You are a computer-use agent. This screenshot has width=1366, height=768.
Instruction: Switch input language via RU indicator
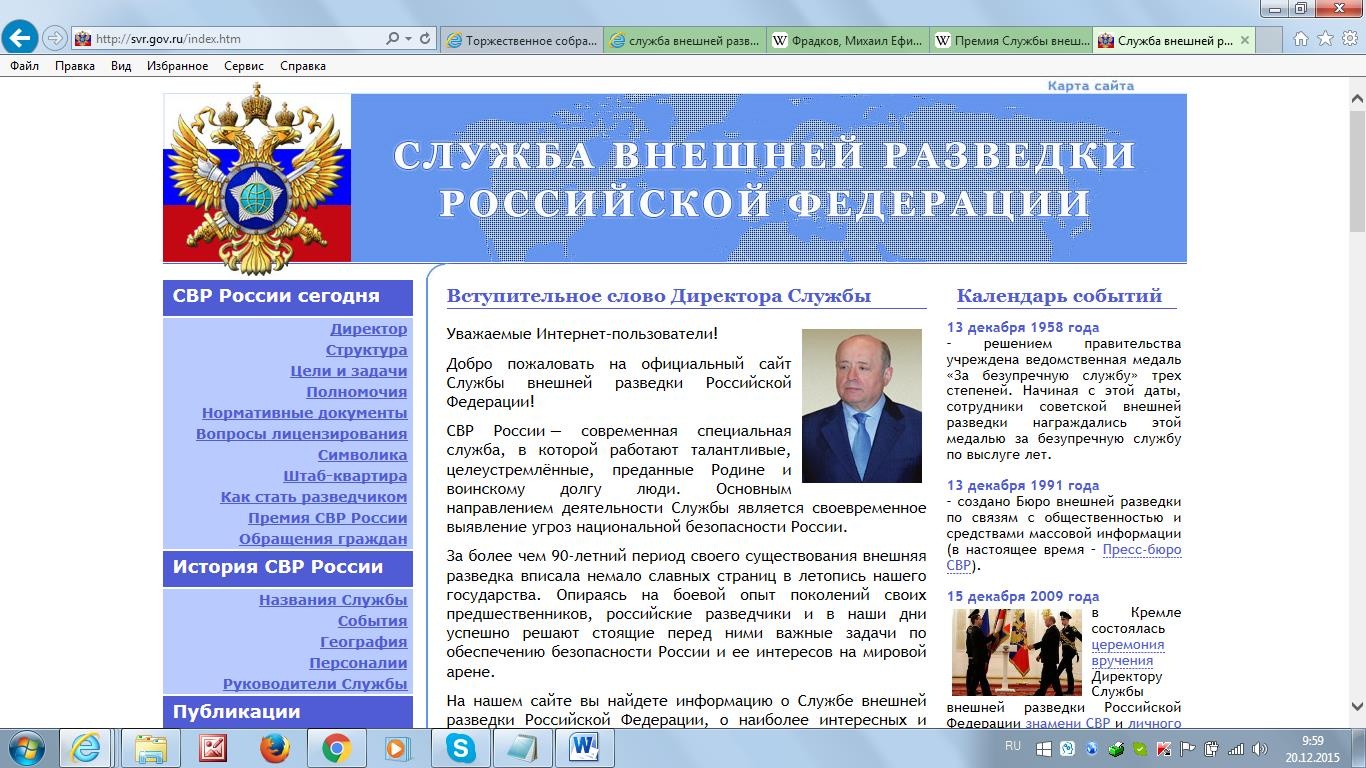[x=1012, y=746]
